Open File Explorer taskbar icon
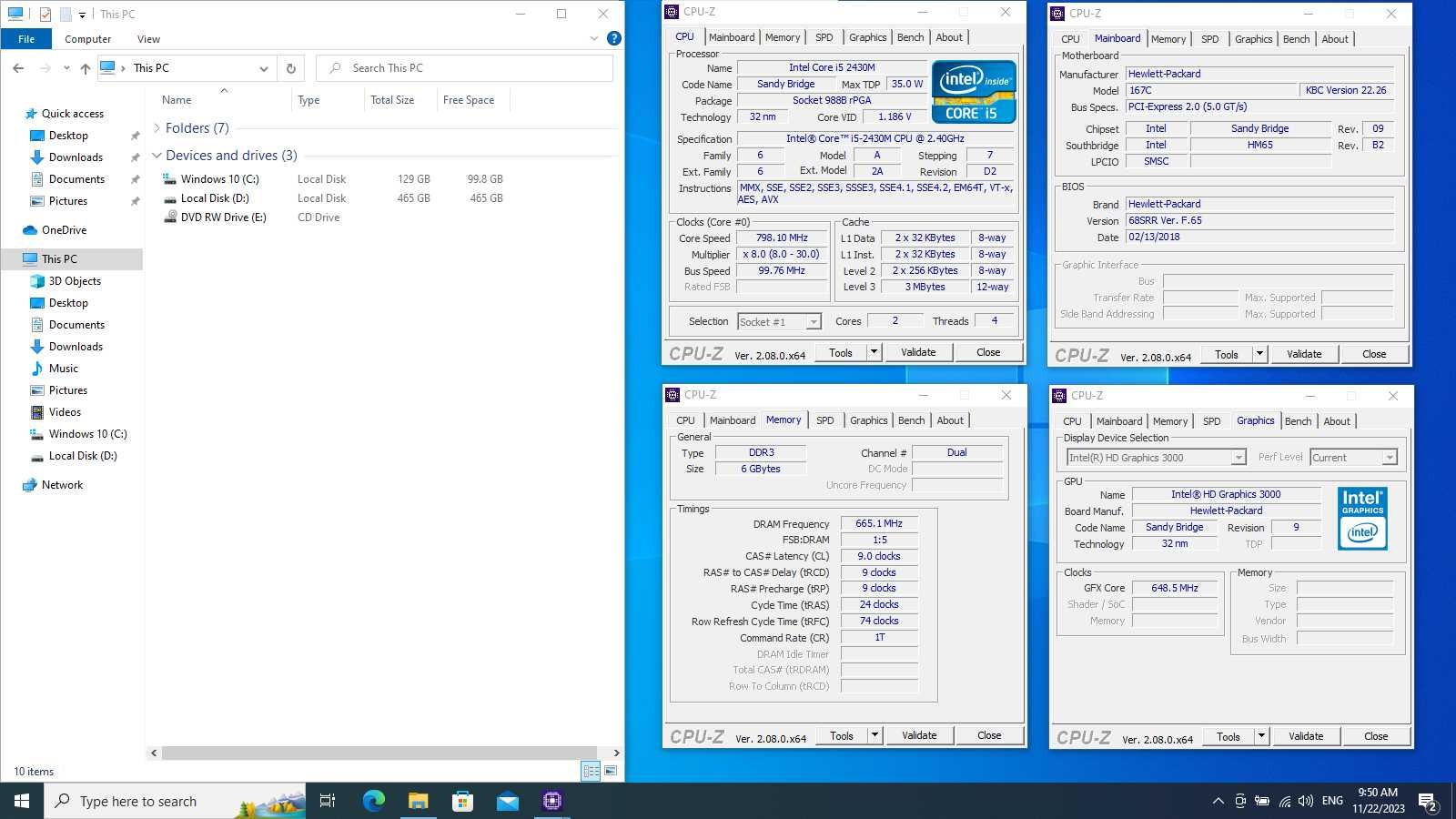 tap(418, 801)
